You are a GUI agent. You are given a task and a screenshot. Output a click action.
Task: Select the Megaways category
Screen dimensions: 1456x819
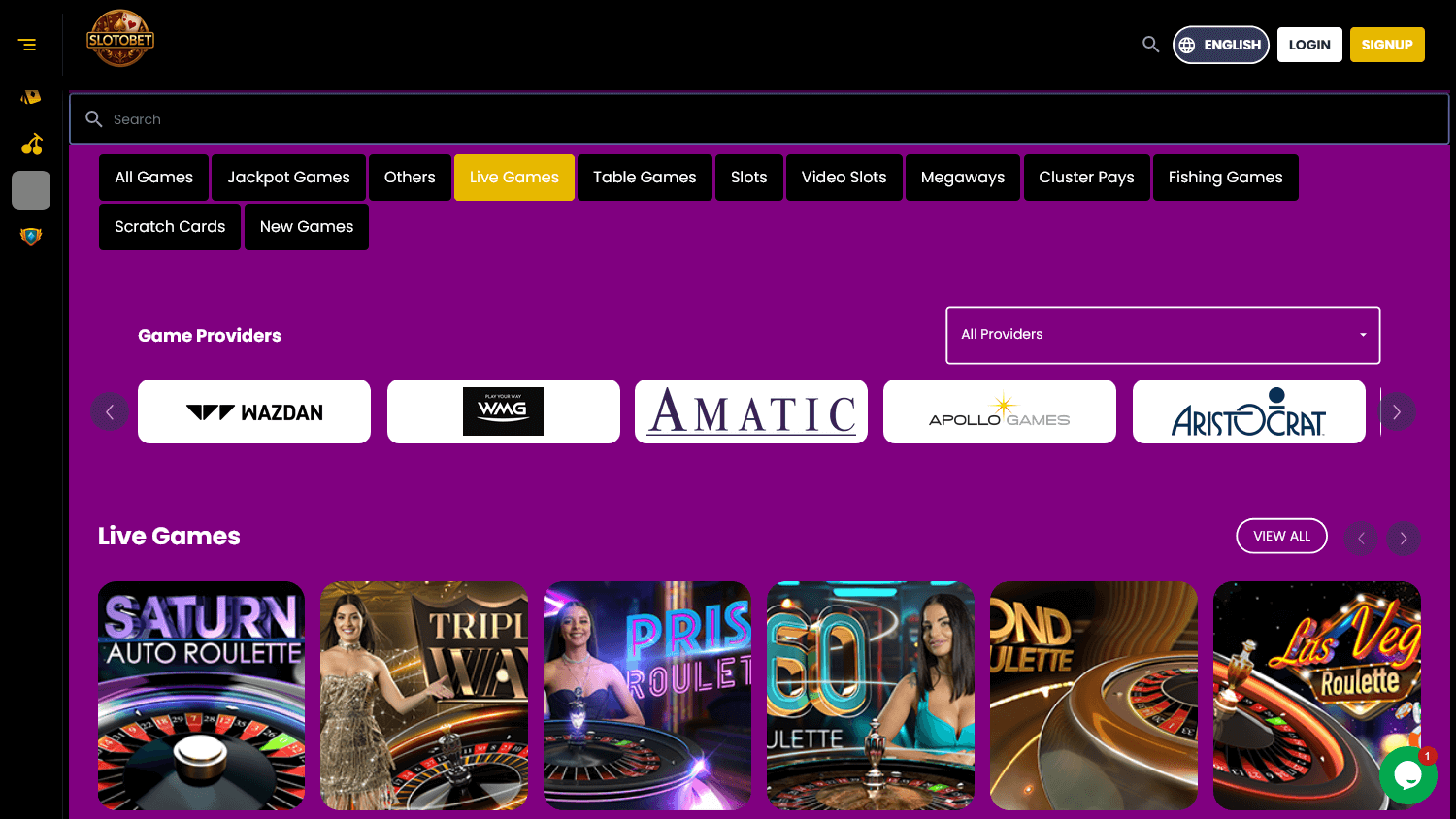tap(963, 177)
